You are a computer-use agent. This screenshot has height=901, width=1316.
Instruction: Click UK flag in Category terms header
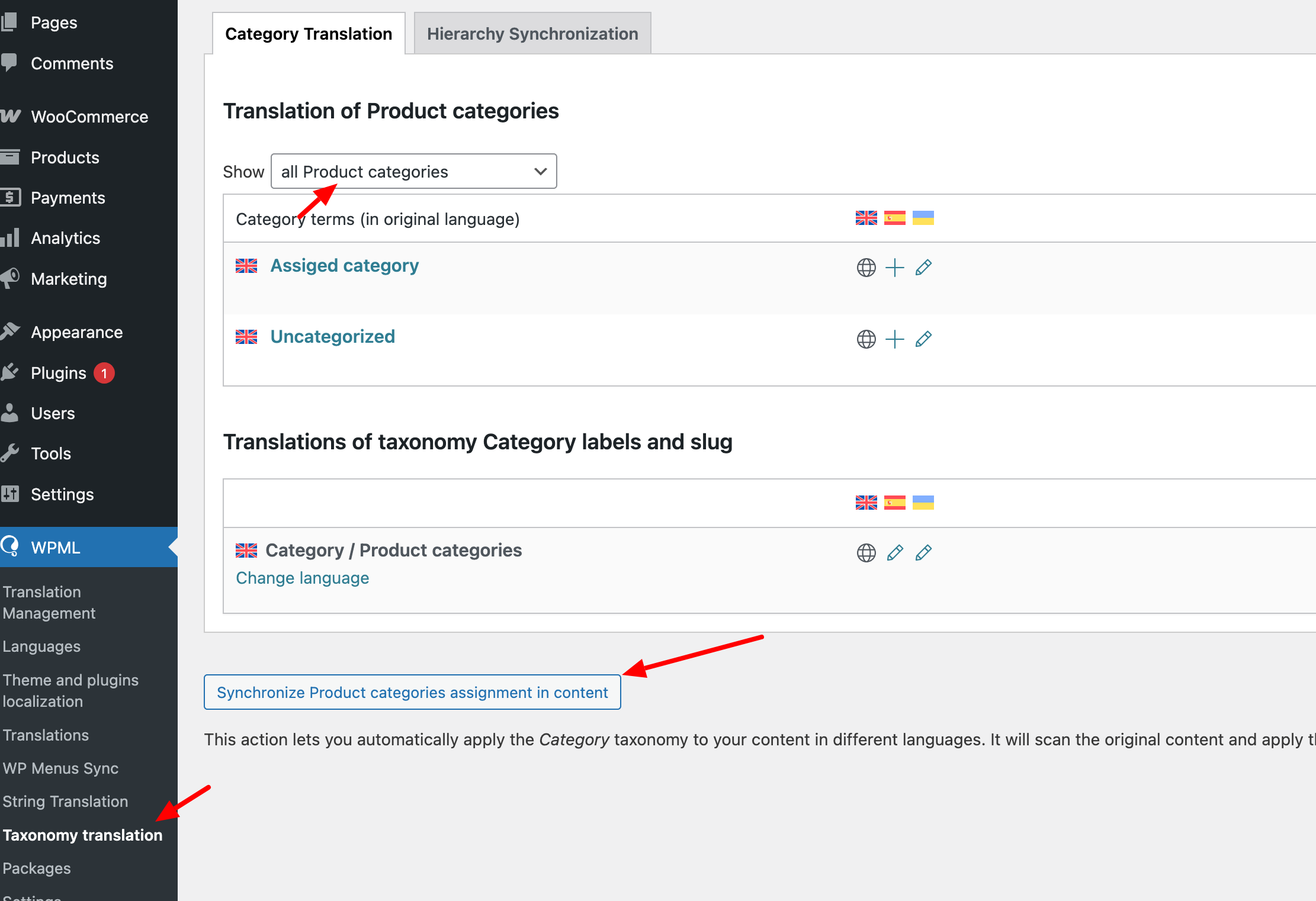click(x=866, y=218)
